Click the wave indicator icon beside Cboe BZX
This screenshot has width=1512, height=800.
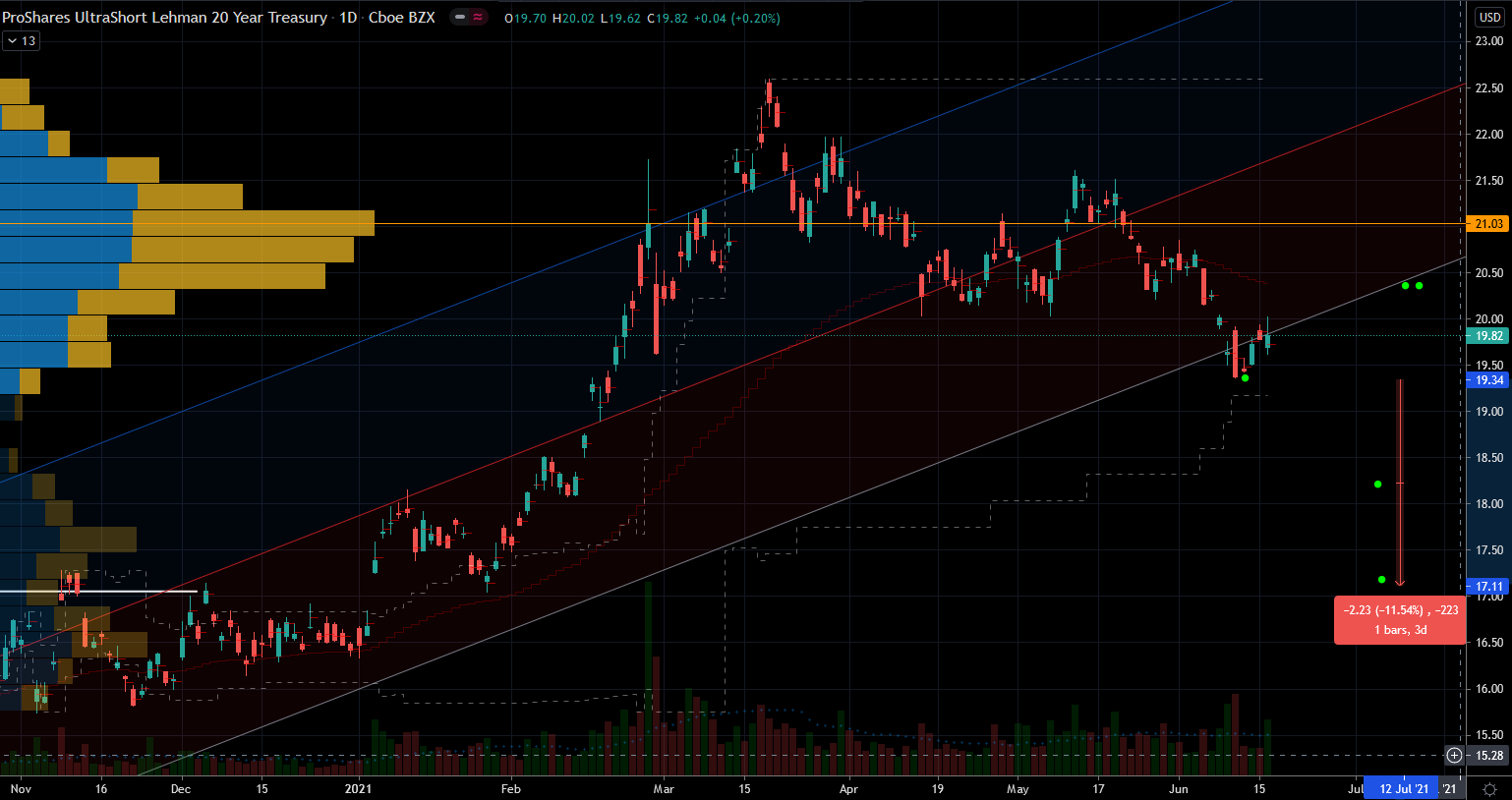pyautogui.click(x=478, y=18)
